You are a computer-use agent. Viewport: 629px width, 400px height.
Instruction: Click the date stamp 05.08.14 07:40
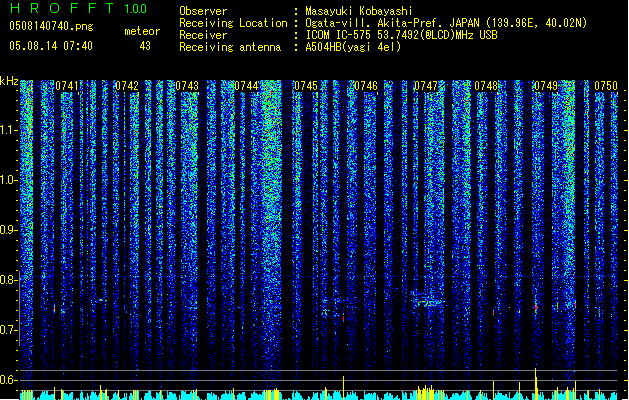[51, 46]
